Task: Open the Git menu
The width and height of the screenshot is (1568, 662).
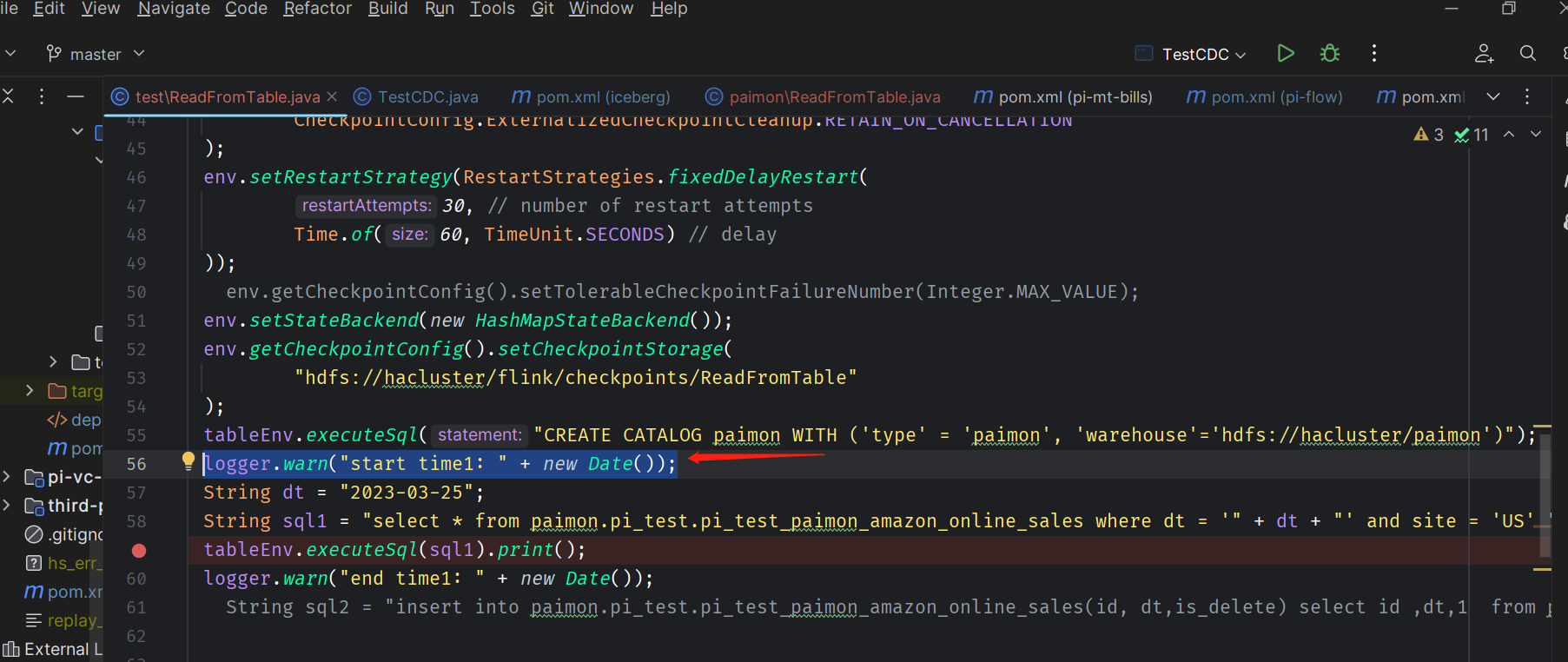Action: (542, 9)
